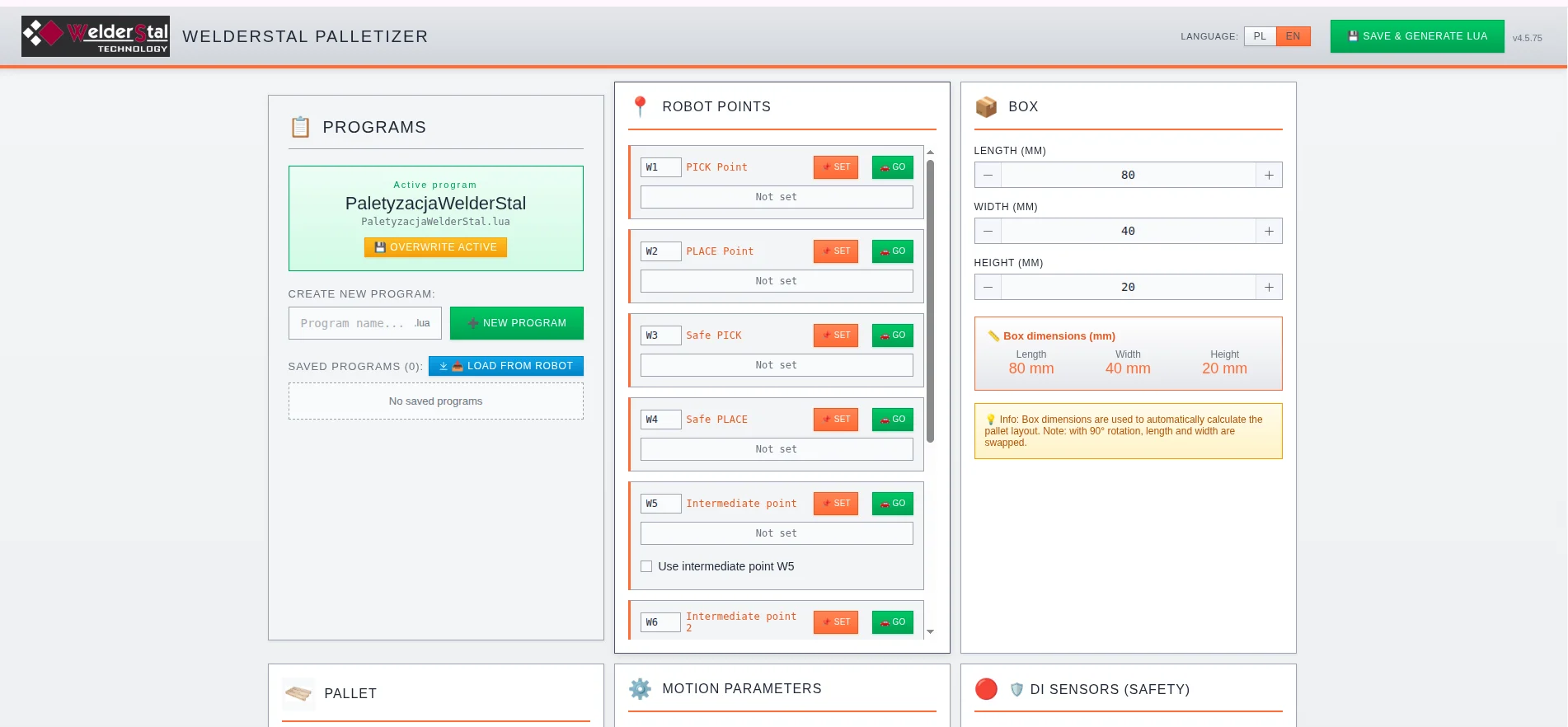The image size is (1568, 727).
Task: Switch language to PL
Action: click(x=1260, y=36)
